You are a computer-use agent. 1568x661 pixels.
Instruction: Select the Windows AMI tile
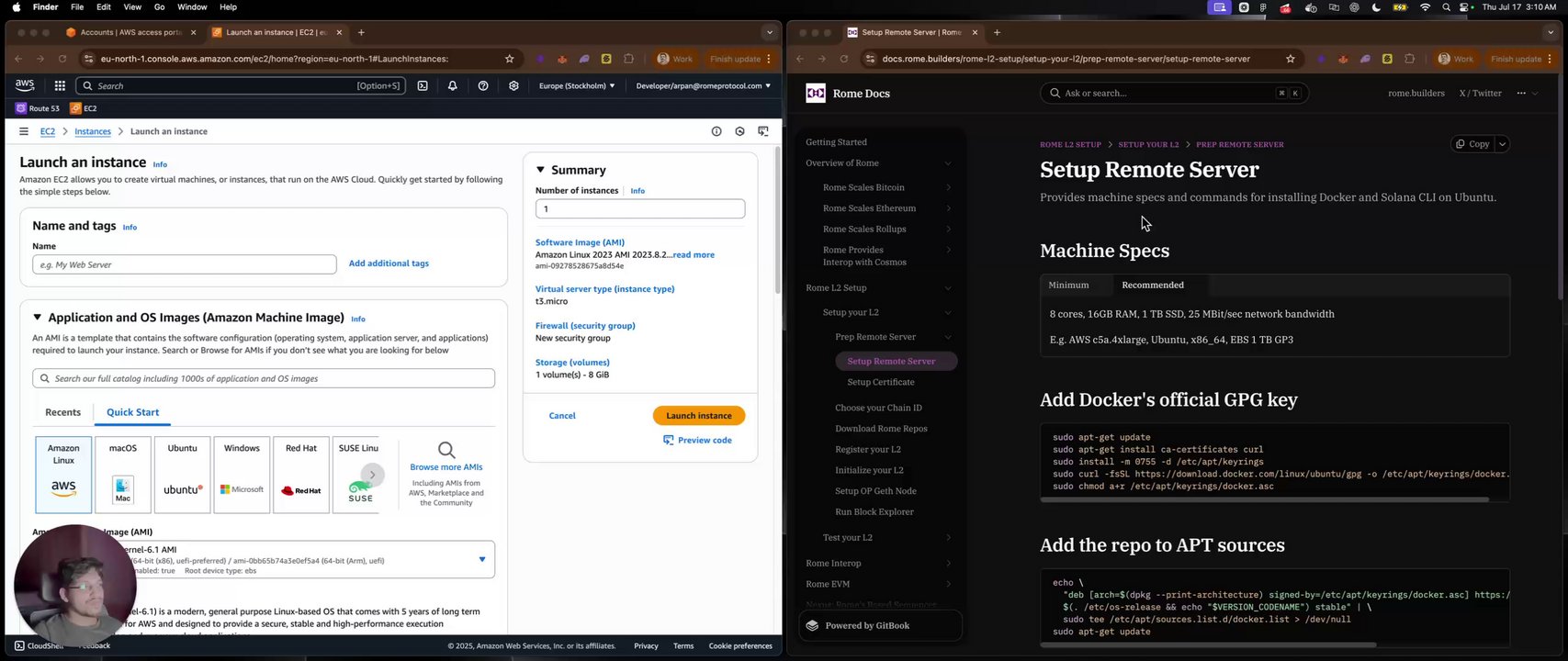click(x=242, y=475)
